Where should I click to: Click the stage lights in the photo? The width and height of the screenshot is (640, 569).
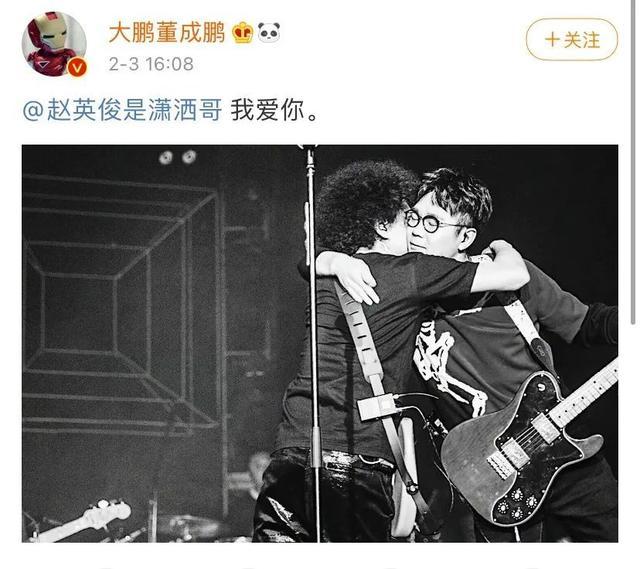tap(178, 157)
